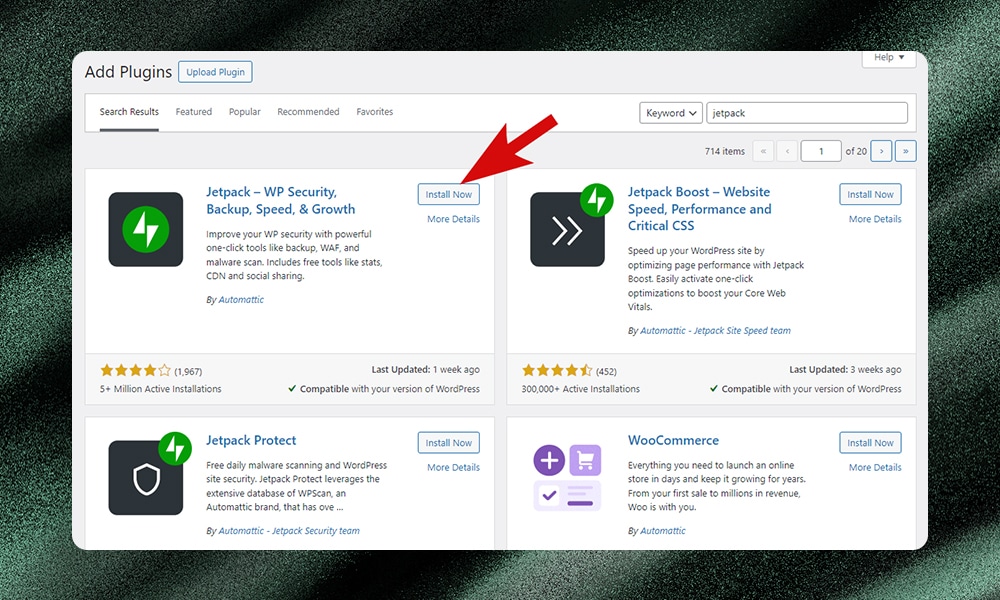The height and width of the screenshot is (600, 1000).
Task: Open More Details for WooCommerce
Action: [x=874, y=467]
